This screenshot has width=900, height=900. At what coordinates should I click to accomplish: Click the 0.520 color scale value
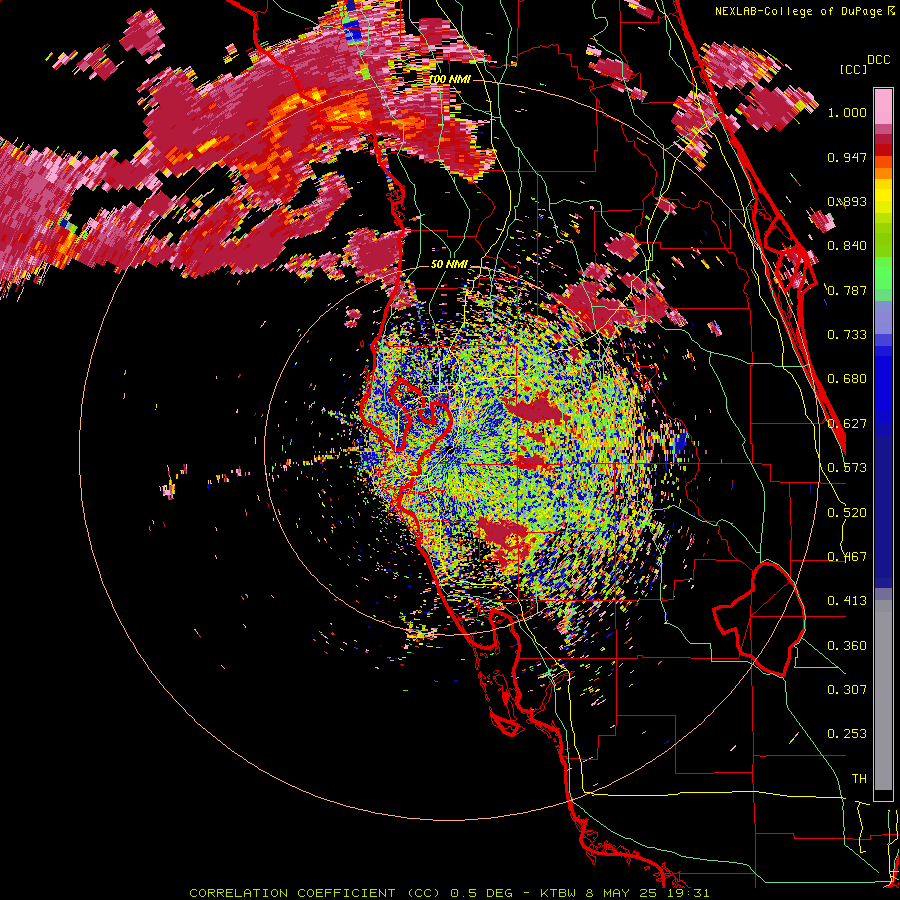coord(847,513)
